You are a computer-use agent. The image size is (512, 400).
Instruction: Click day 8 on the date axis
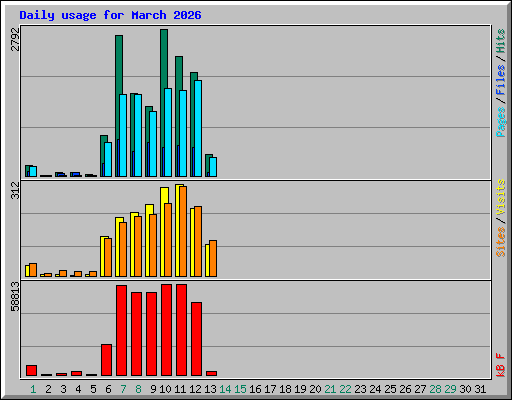pyautogui.click(x=138, y=389)
